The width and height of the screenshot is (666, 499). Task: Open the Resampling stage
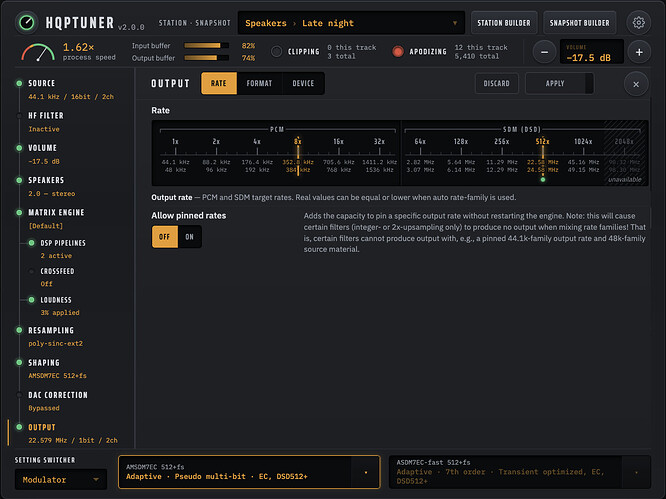(51, 330)
